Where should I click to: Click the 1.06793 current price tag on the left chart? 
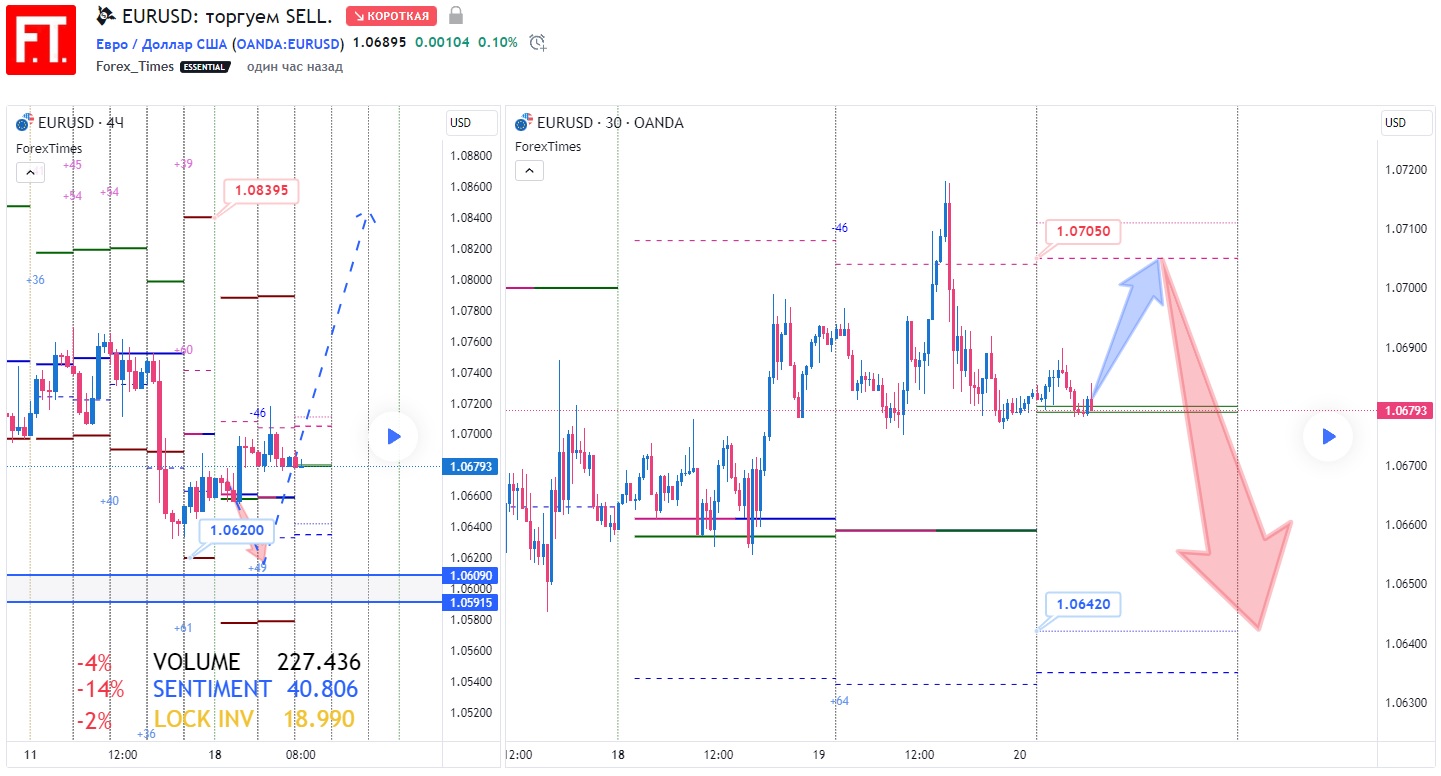470,466
